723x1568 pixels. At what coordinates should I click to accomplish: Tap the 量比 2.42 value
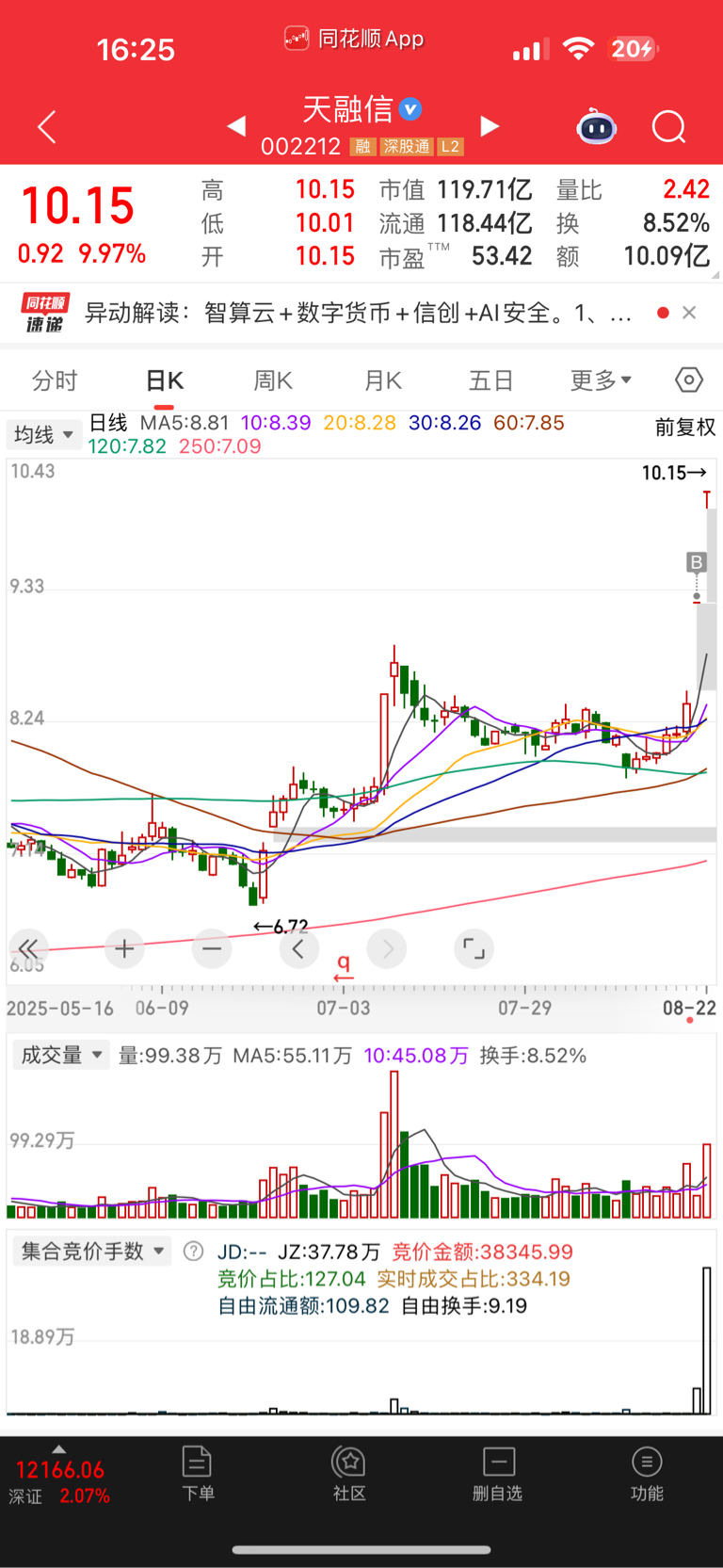[x=686, y=190]
